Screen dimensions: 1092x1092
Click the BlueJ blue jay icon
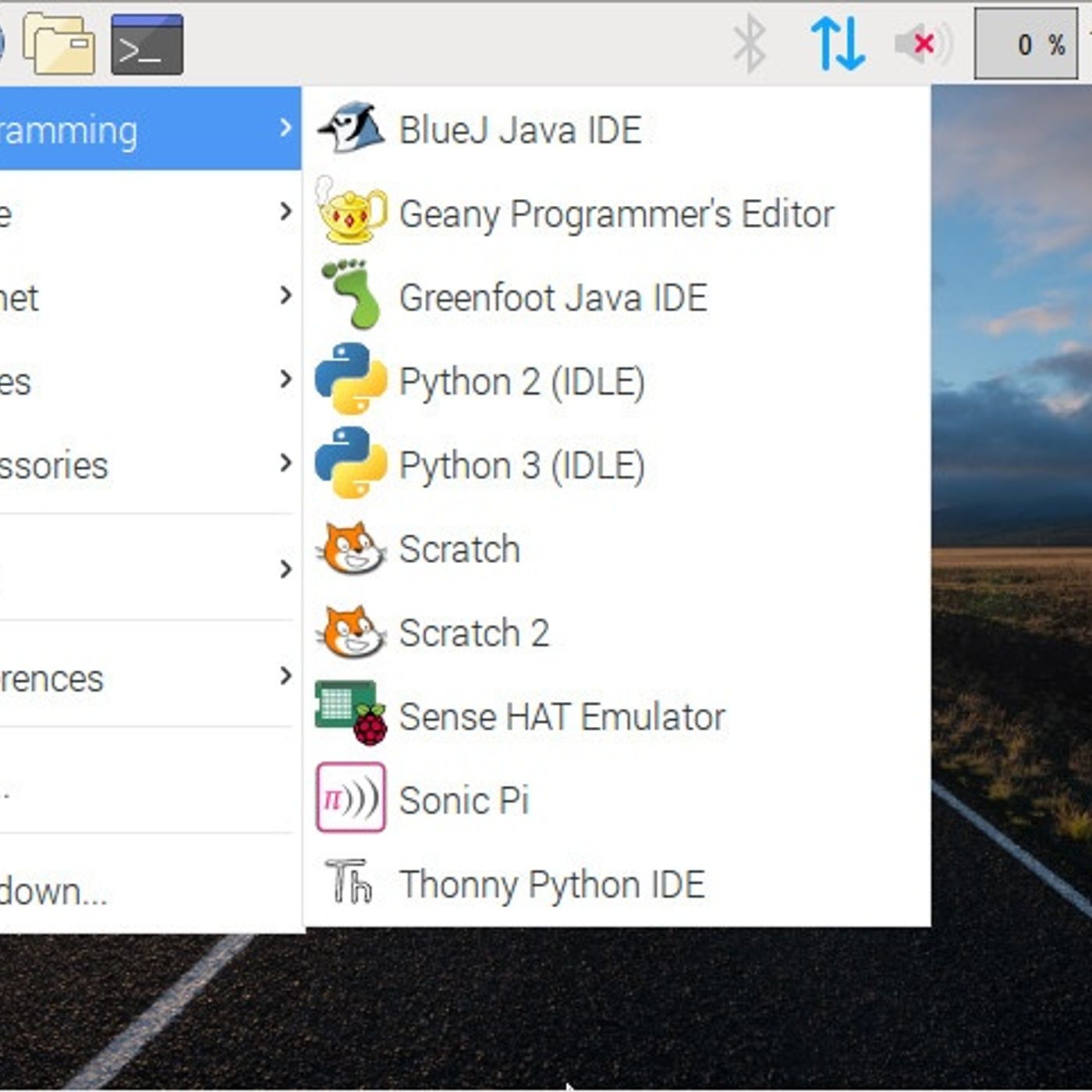tap(351, 129)
